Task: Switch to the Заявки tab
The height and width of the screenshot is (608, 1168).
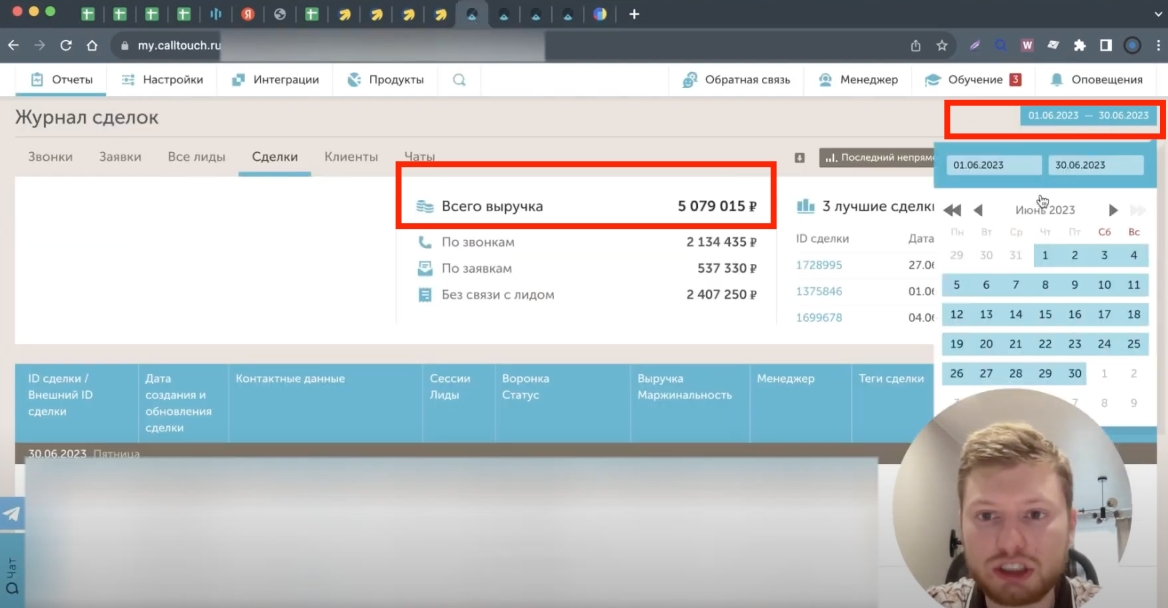Action: tap(120, 156)
